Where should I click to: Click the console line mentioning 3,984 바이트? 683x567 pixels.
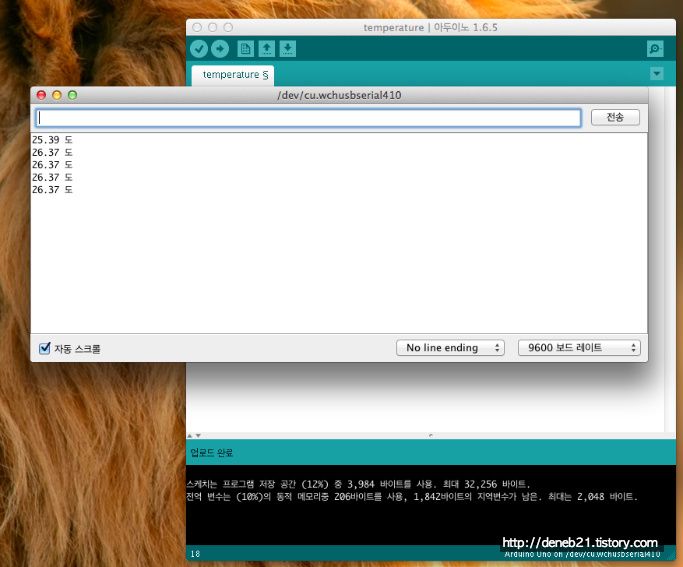click(358, 484)
